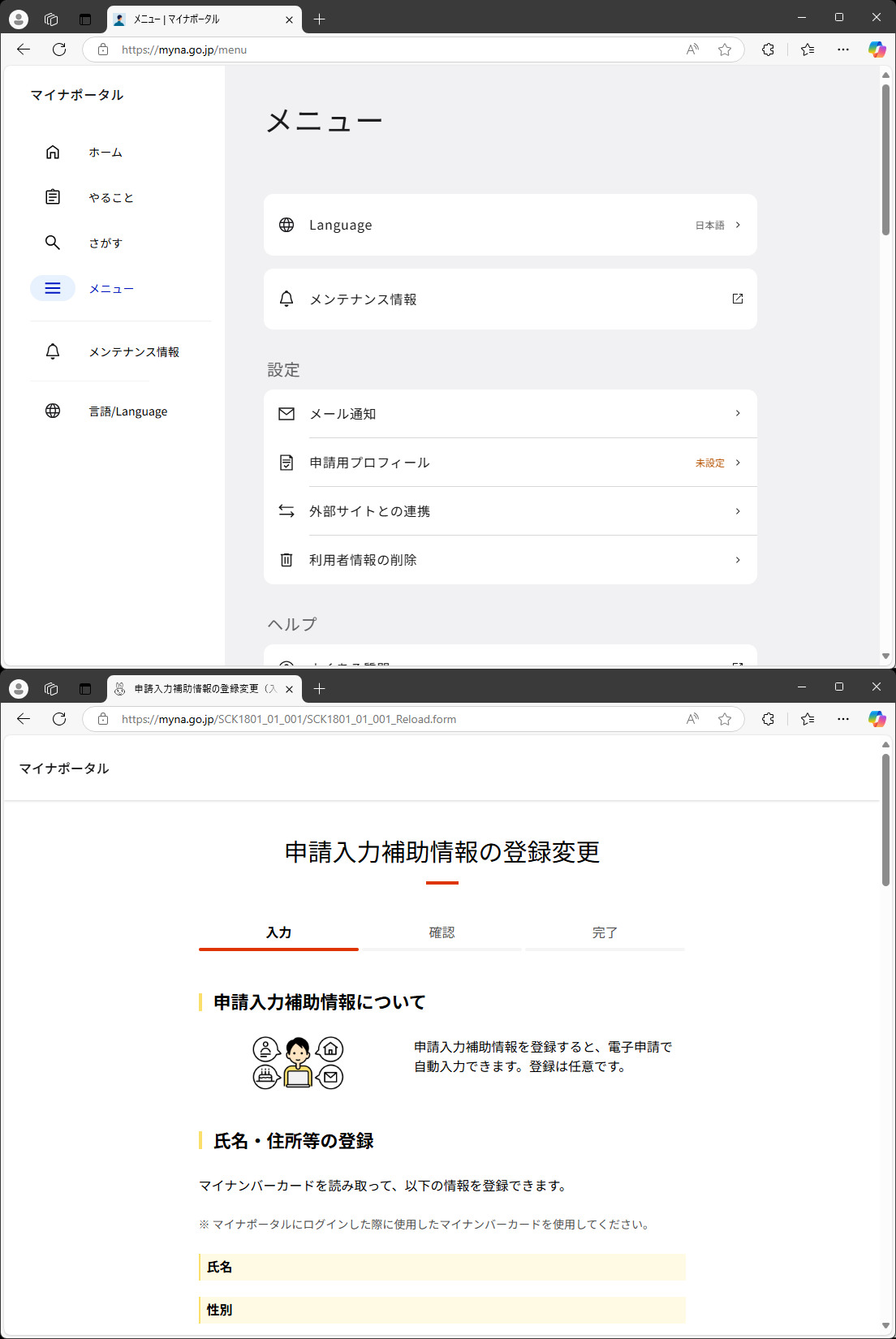Screen dimensions: 896x1339
Task: Select the 完了 step tab
Action: click(x=605, y=933)
